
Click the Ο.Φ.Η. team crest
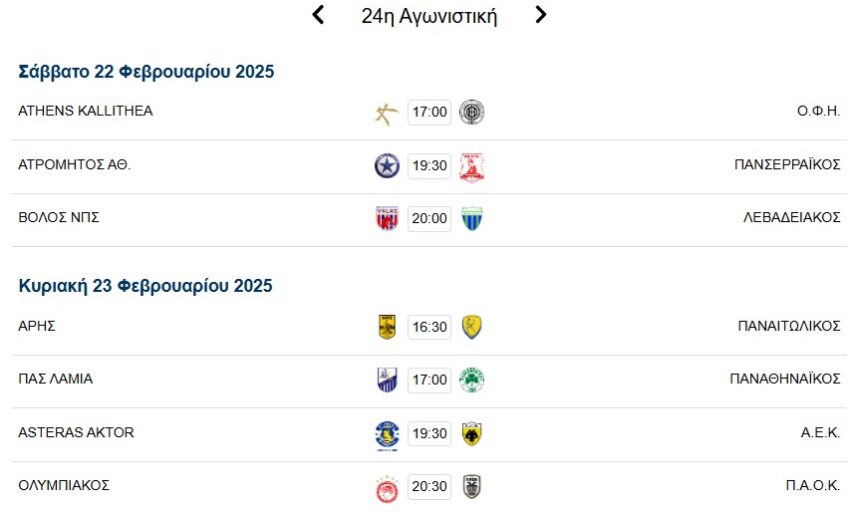[472, 112]
